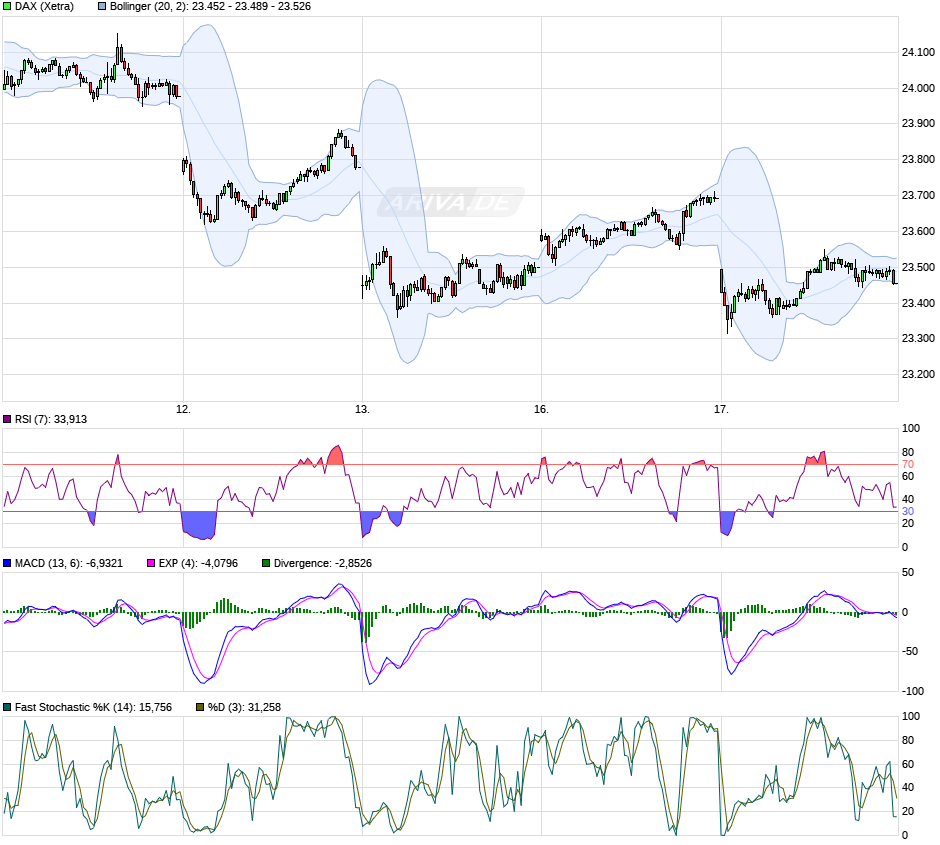Click the 24.100 price axis label

point(918,53)
